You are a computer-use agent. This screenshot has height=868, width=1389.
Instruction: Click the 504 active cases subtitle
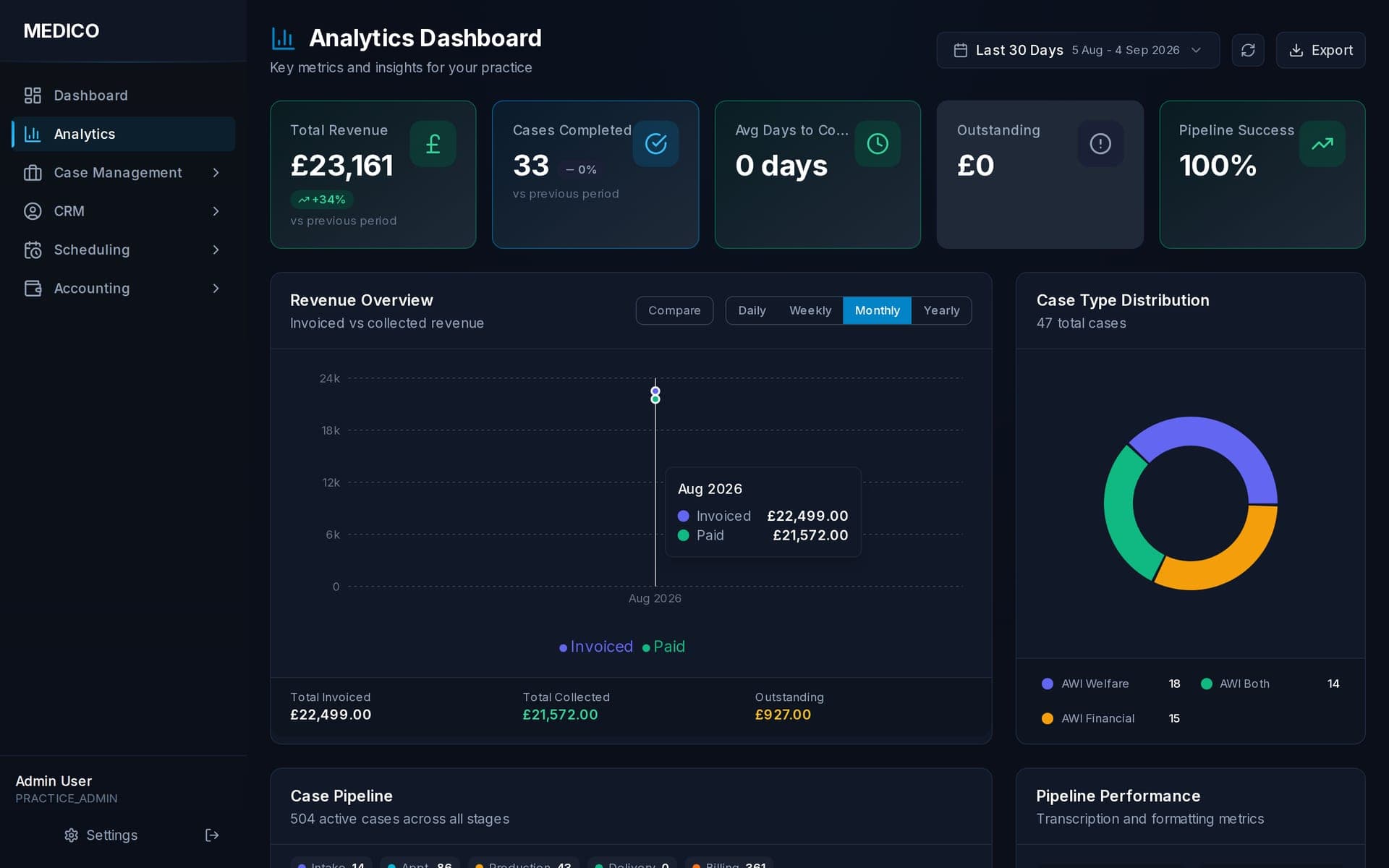[x=399, y=819]
